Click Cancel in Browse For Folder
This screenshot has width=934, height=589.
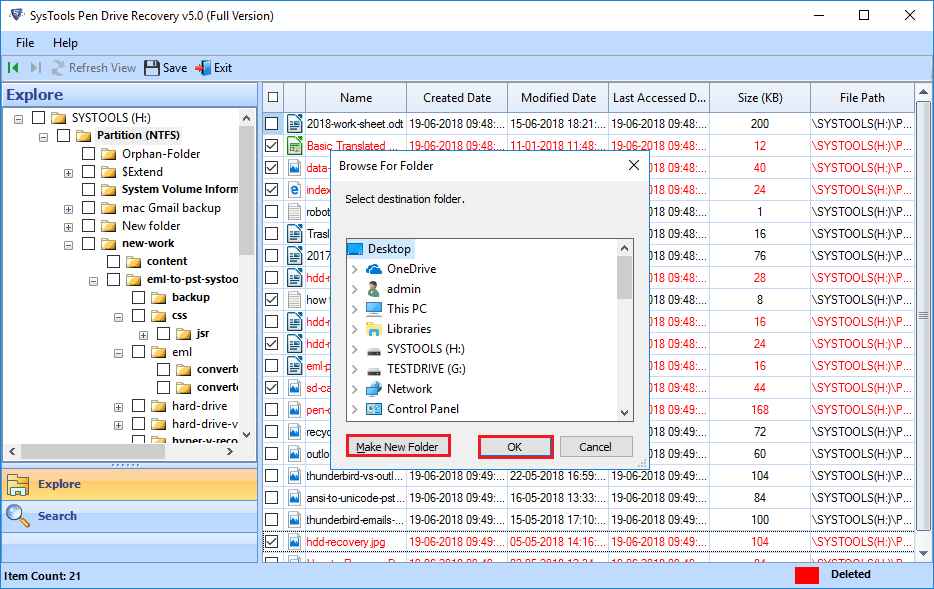click(x=596, y=447)
